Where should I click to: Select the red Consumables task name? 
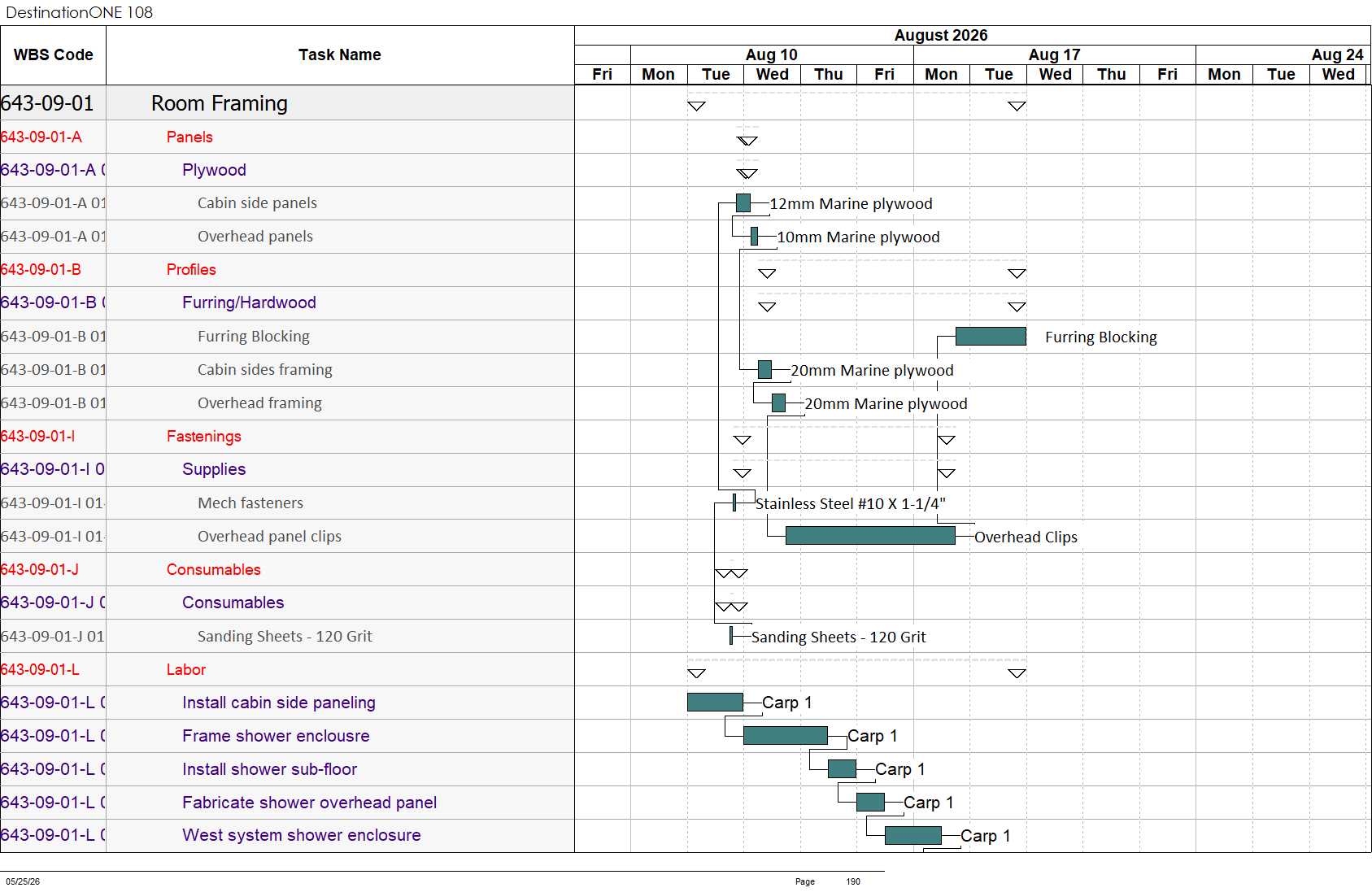214,570
